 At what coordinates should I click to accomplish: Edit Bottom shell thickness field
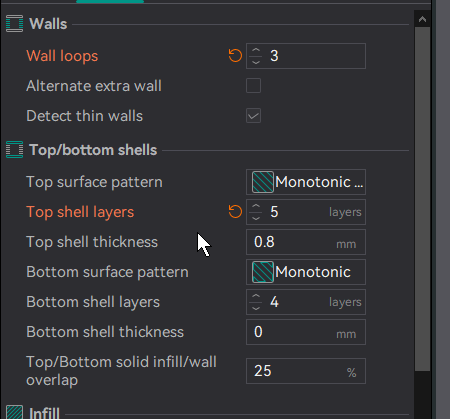coord(306,332)
